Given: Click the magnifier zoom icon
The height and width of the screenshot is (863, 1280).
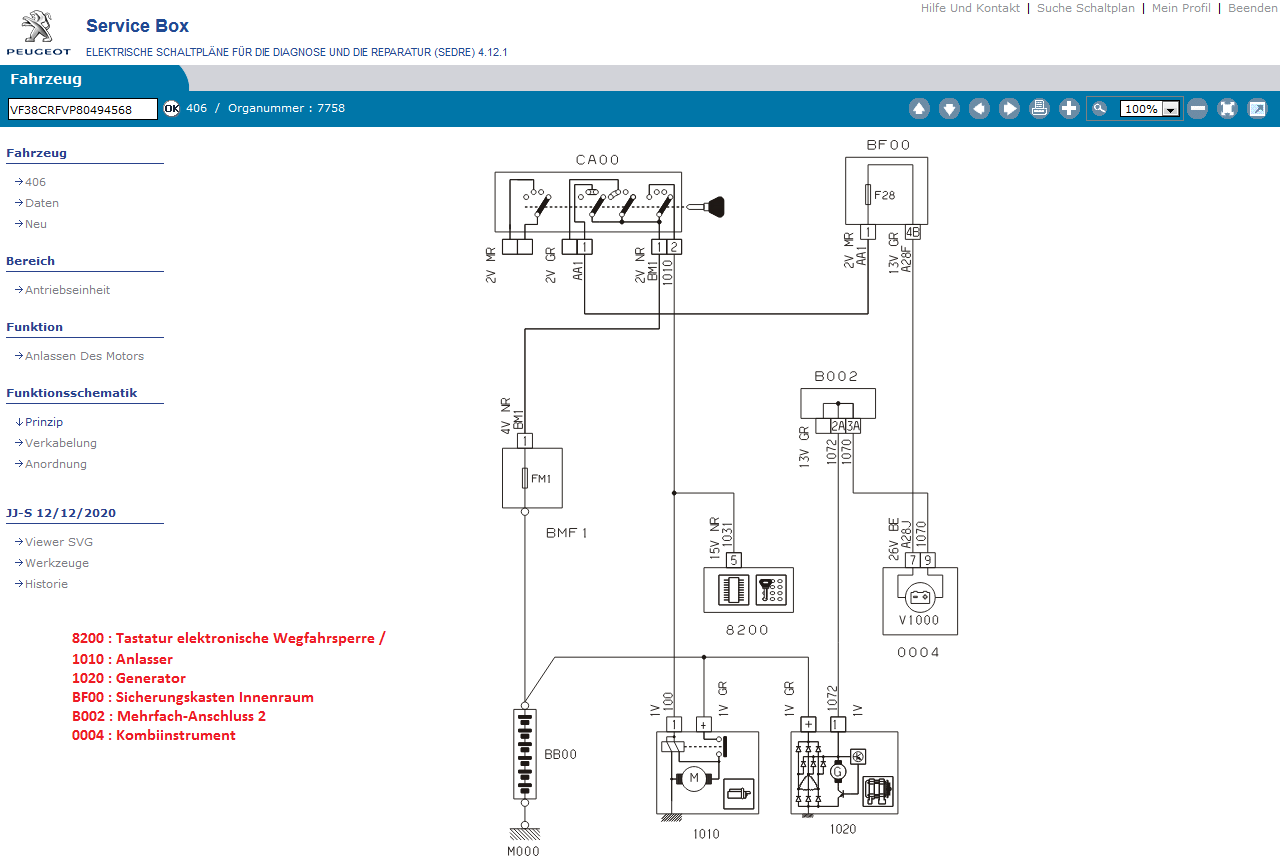Looking at the screenshot, I should [1100, 109].
